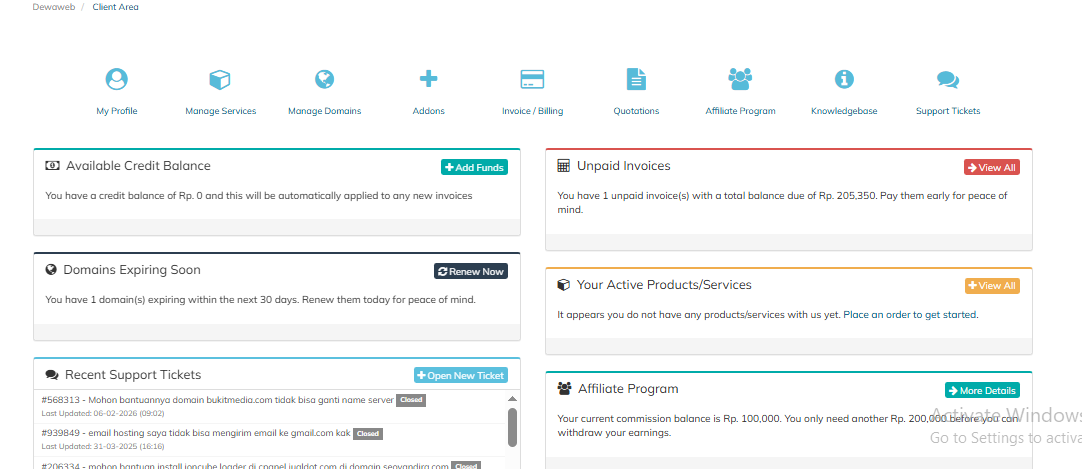Viewport: 1082px width, 469px height.
Task: Click the money icon beside Available Credit Balance
Action: click(52, 166)
